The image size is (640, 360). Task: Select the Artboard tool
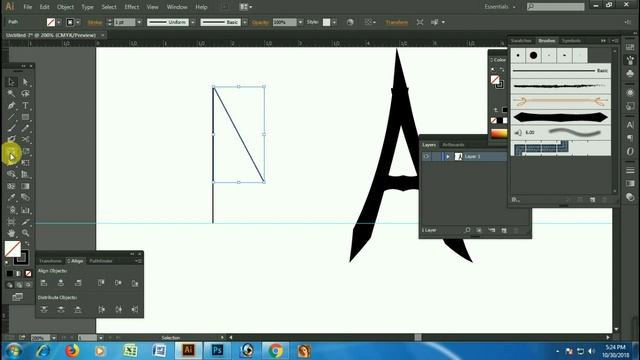[x=11, y=222]
